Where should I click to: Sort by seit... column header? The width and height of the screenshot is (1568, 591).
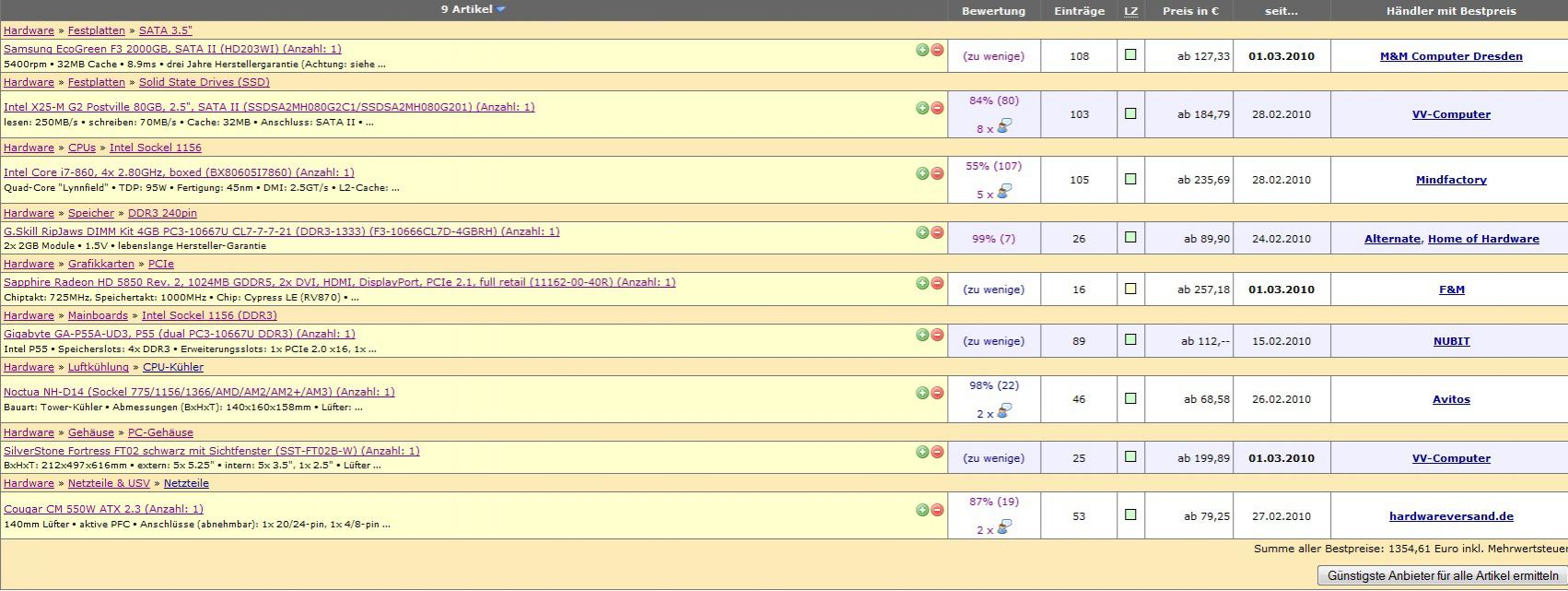tap(1281, 11)
